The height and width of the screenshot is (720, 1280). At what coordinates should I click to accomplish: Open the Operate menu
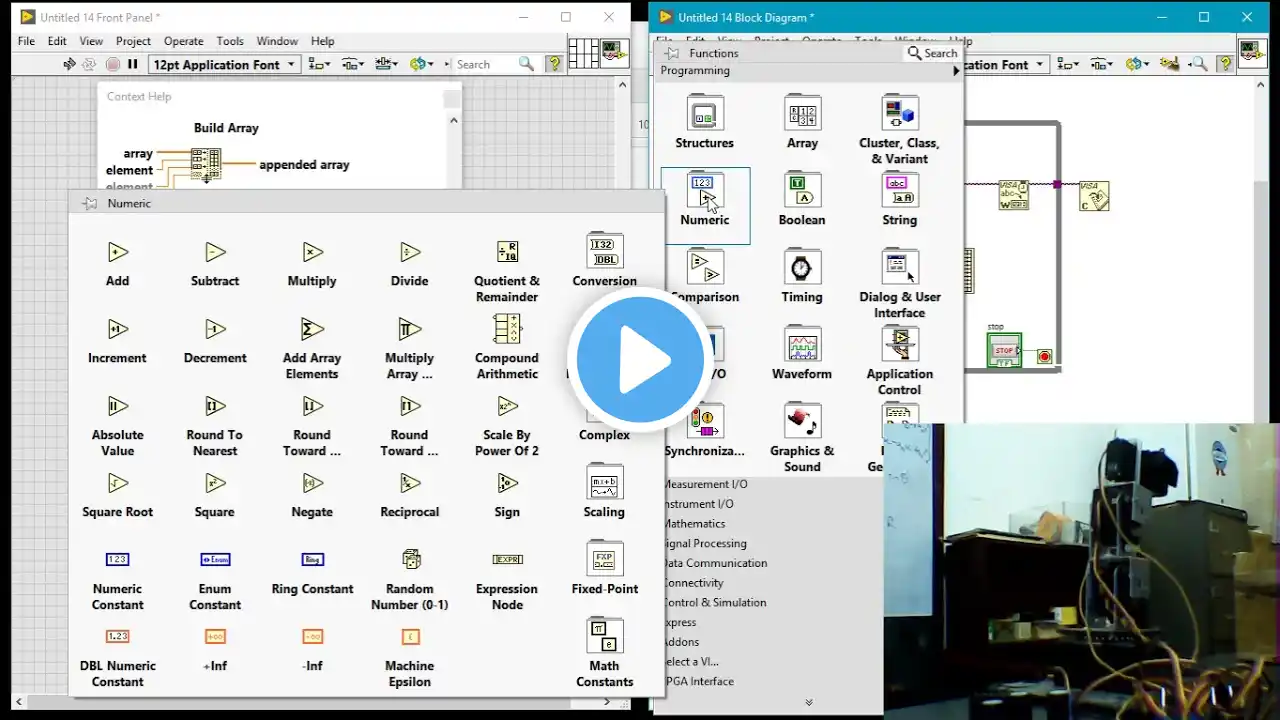[183, 41]
